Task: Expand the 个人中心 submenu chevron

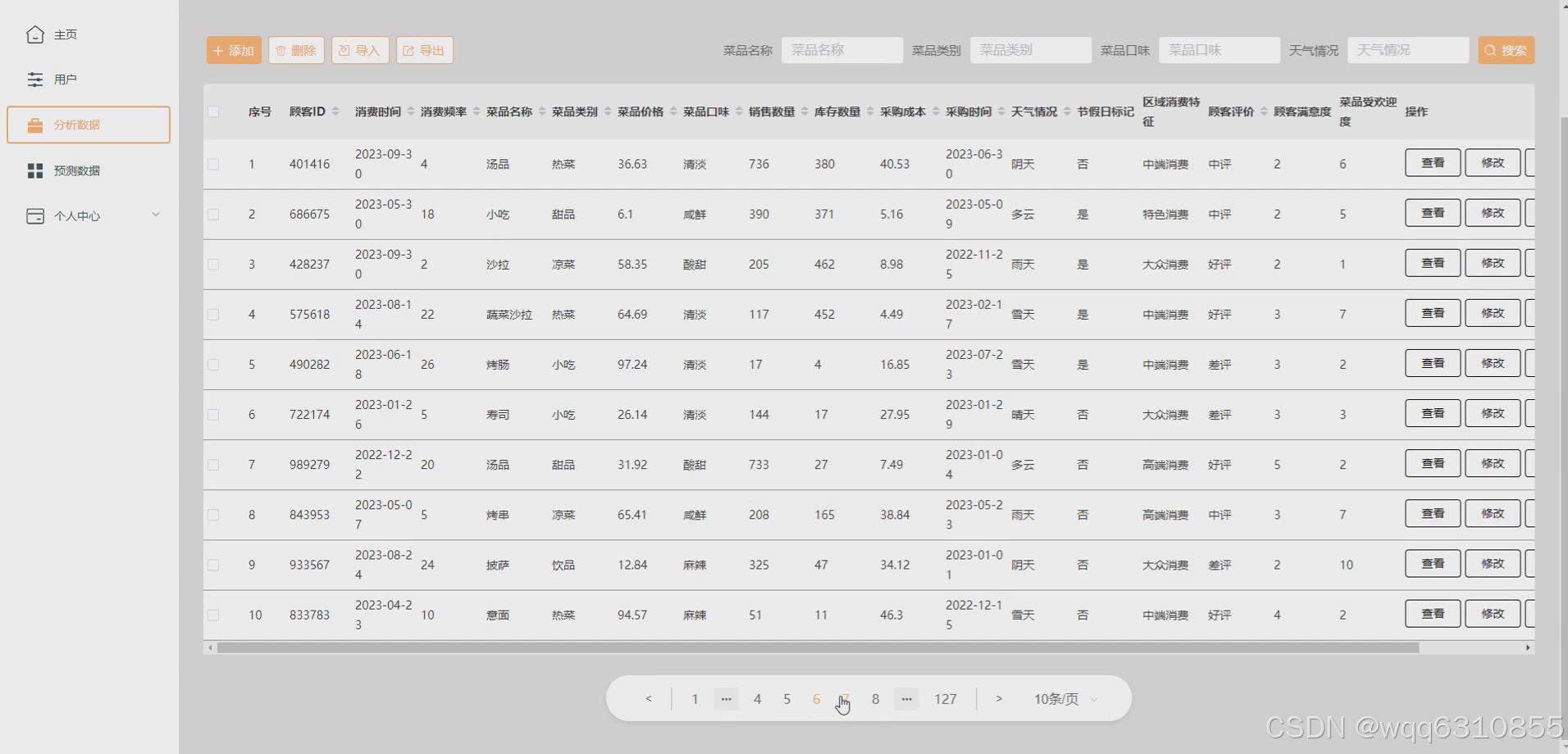Action: click(x=156, y=215)
